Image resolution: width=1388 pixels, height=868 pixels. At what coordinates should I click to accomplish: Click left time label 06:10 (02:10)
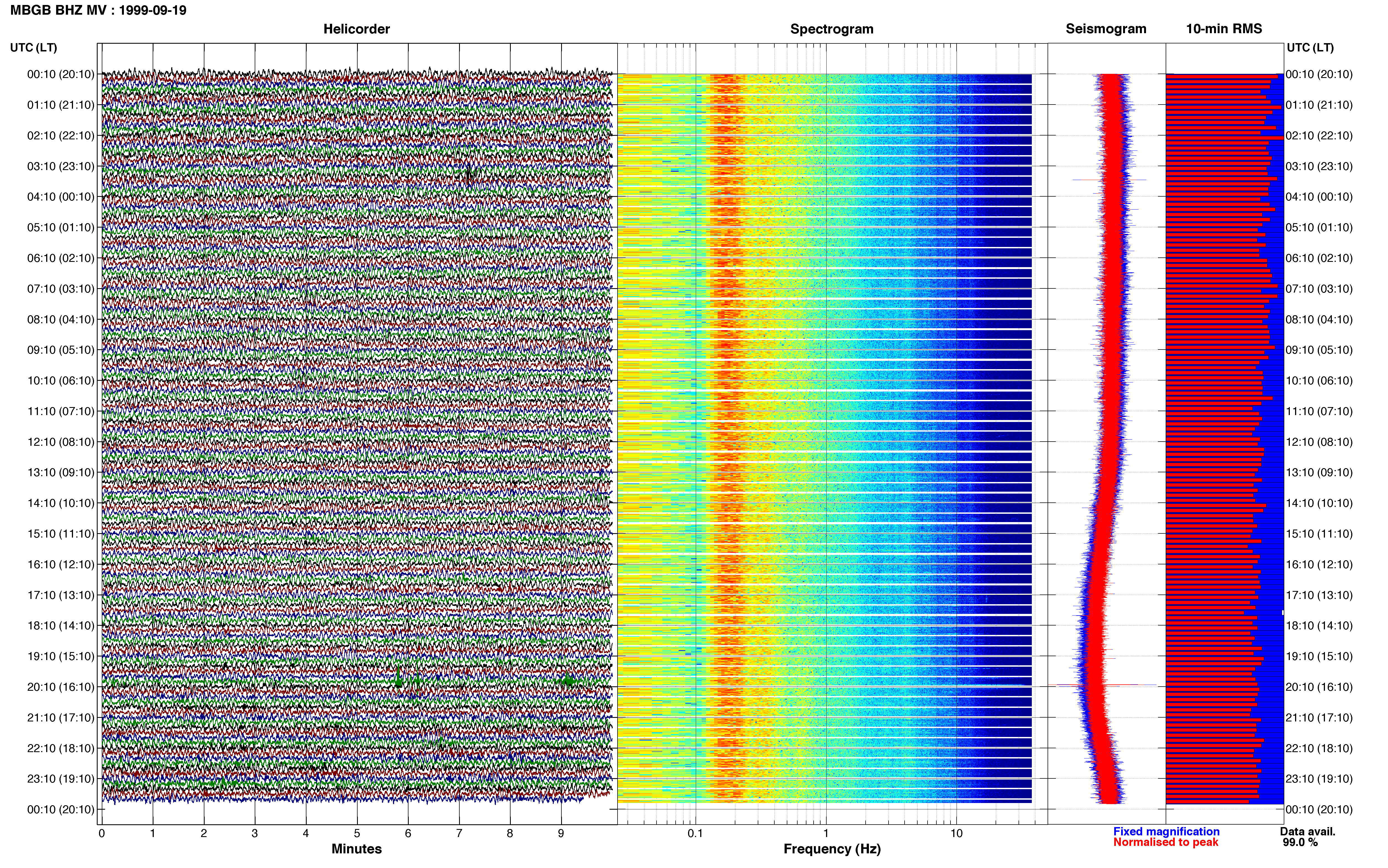click(61, 258)
